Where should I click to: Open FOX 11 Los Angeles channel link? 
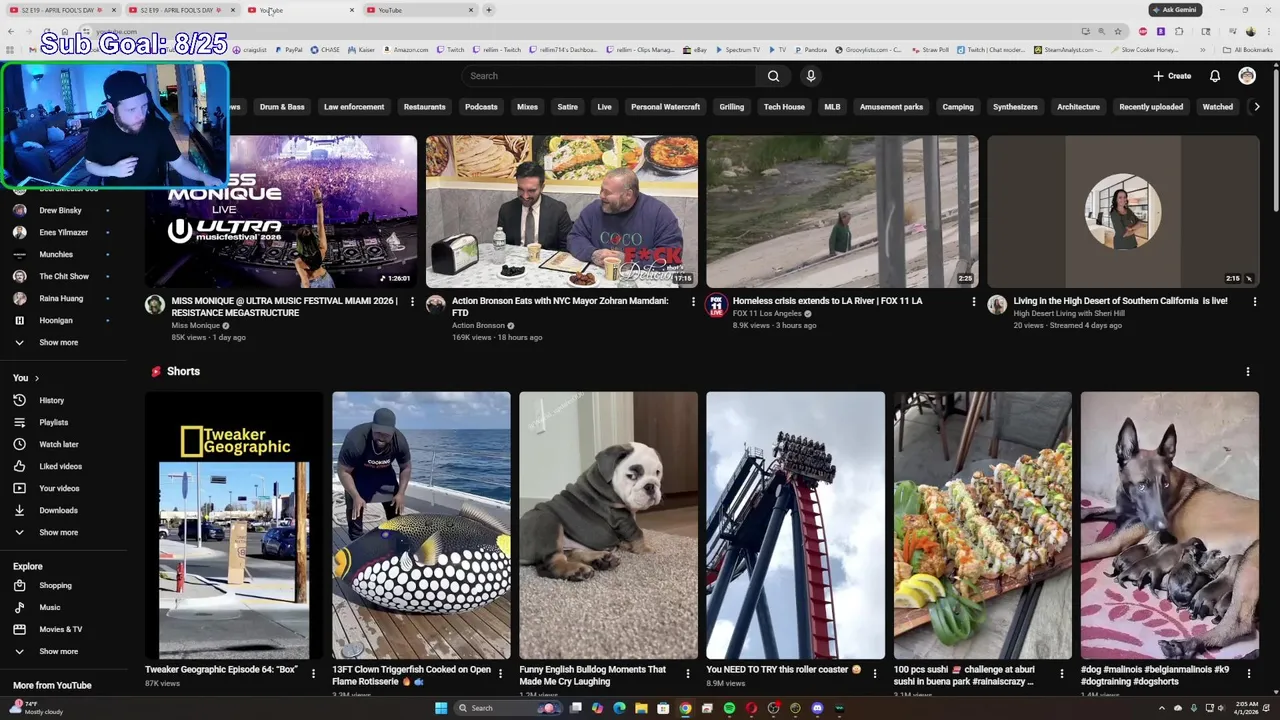tap(767, 313)
